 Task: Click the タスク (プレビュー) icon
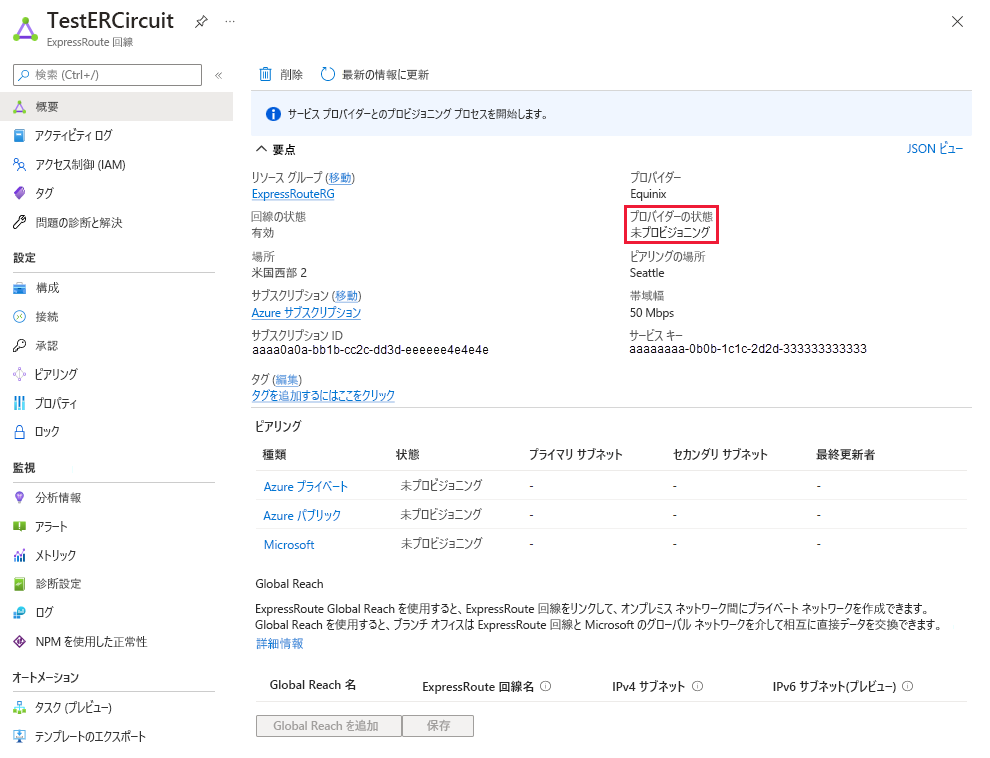[x=20, y=708]
